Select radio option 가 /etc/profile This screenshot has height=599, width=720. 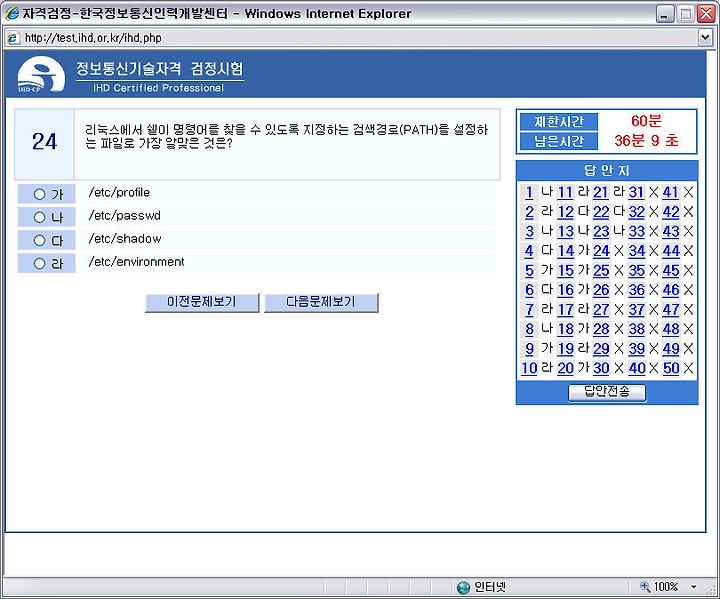[39, 194]
